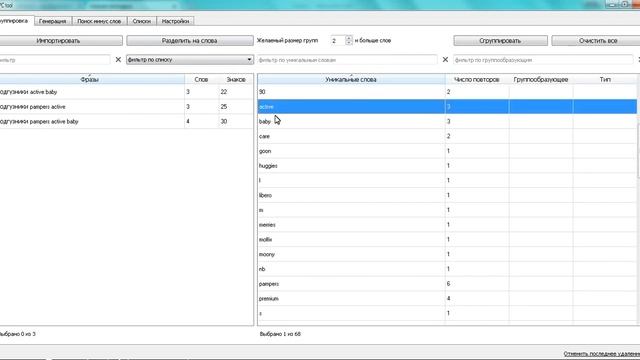Sort by Уникальные слова column header

point(351,79)
